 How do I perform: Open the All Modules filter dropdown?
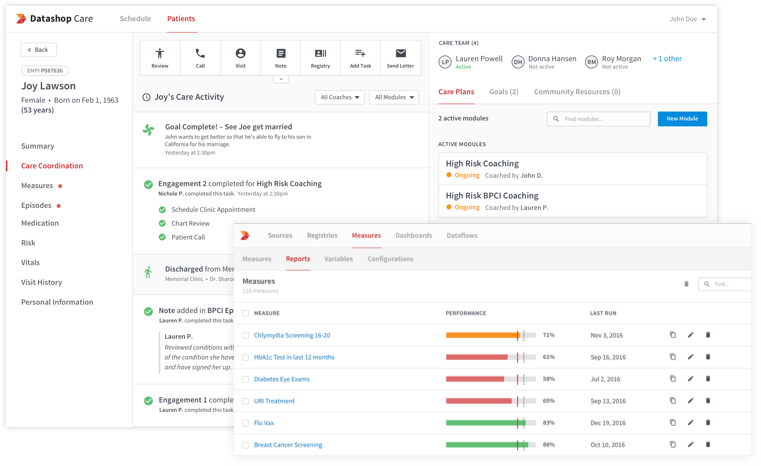tap(394, 97)
